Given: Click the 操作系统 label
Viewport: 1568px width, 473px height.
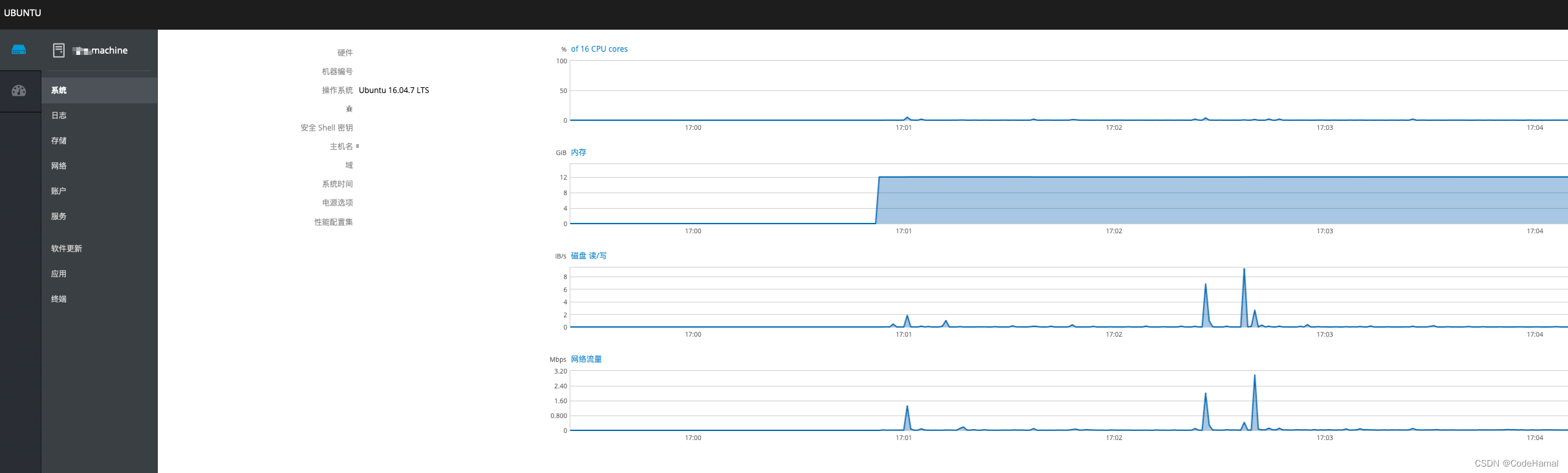Looking at the screenshot, I should 338,90.
